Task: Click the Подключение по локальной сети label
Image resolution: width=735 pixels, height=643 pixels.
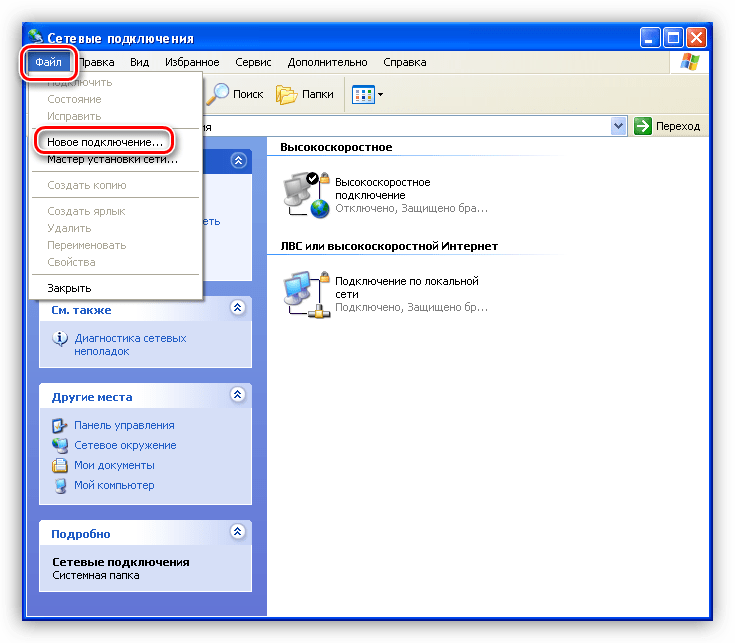Action: click(x=407, y=287)
